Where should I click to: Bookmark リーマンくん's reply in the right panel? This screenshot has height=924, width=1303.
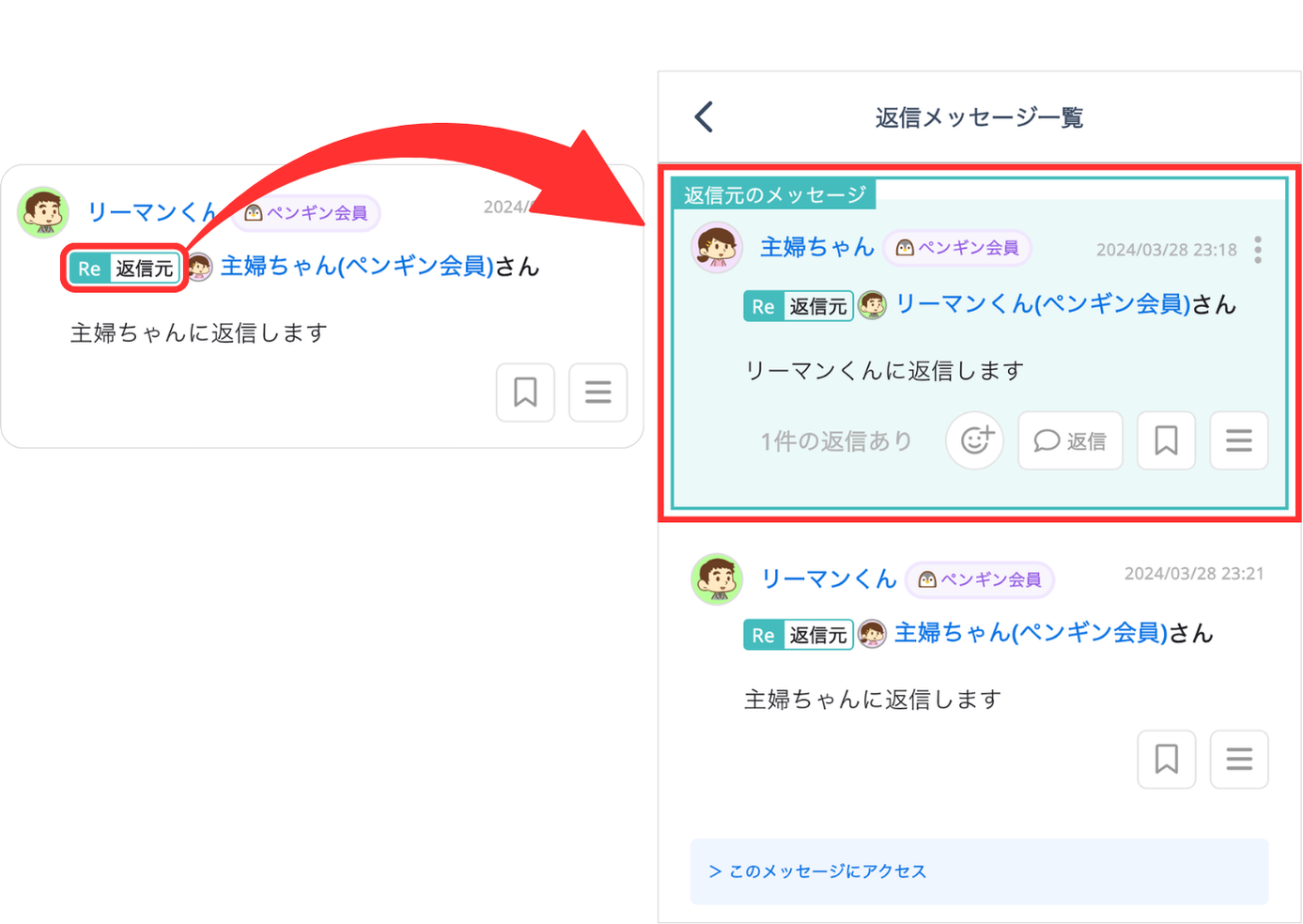pyautogui.click(x=1166, y=759)
